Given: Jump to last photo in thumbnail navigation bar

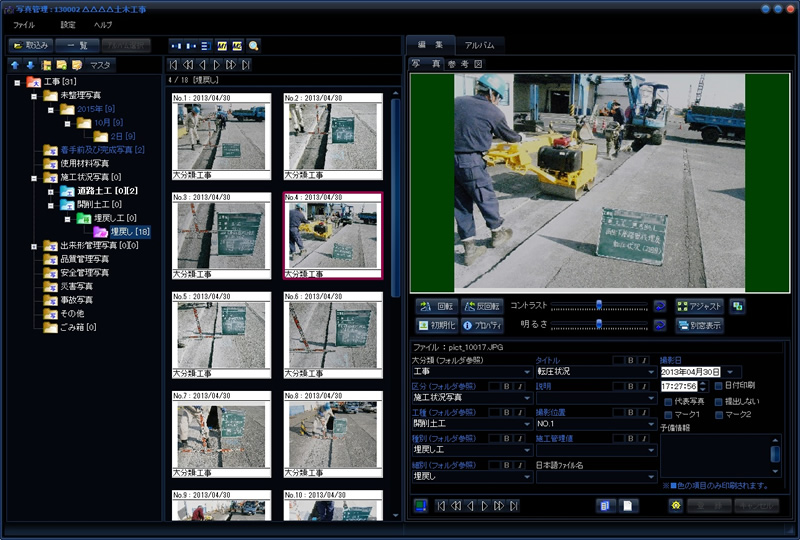Looking at the screenshot, I should 246,64.
